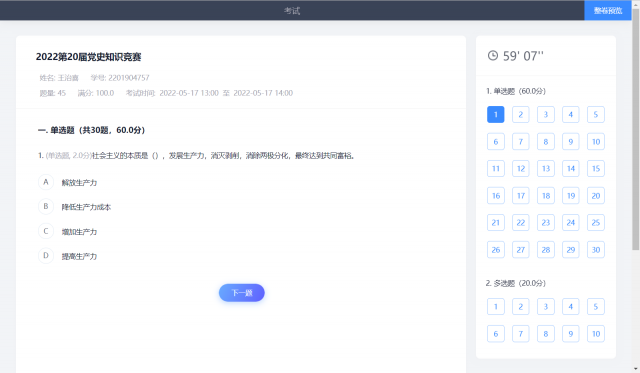Screen dimensions: 640x373
Task: Choose answer option C circle
Action: pyautogui.click(x=46, y=231)
